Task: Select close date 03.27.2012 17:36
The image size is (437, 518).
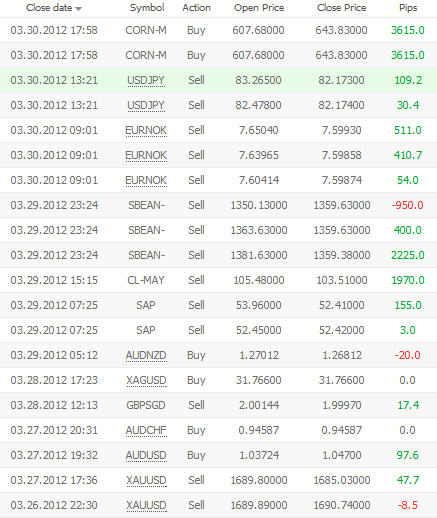Action: coord(54,480)
